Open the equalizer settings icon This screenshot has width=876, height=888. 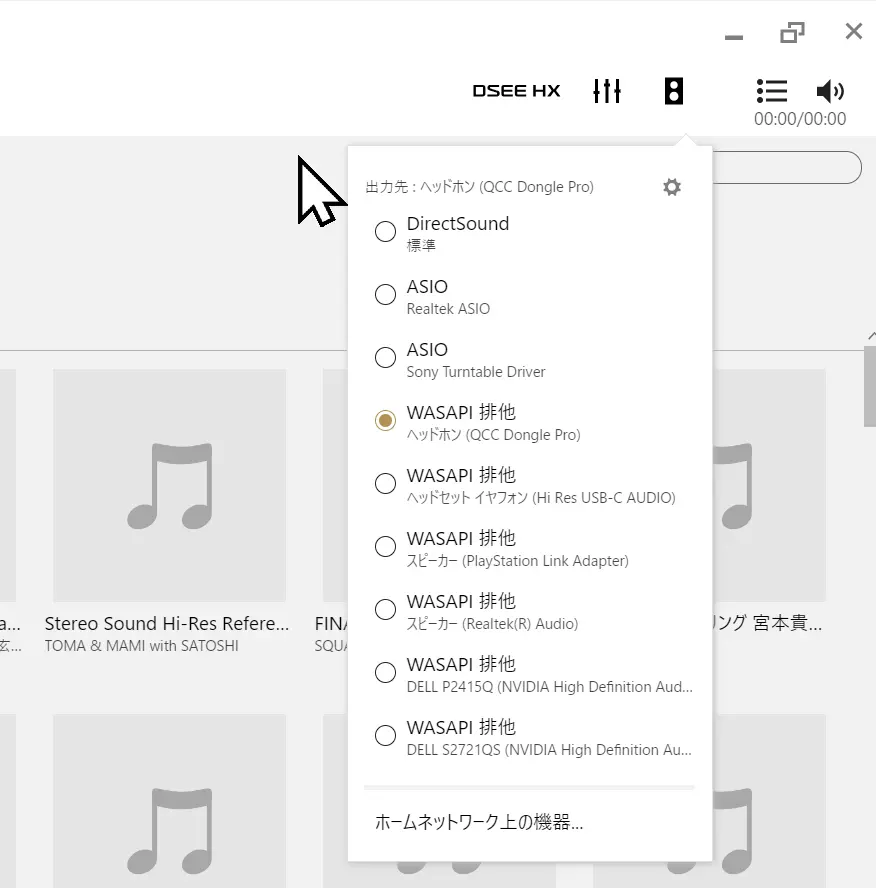[x=607, y=91]
